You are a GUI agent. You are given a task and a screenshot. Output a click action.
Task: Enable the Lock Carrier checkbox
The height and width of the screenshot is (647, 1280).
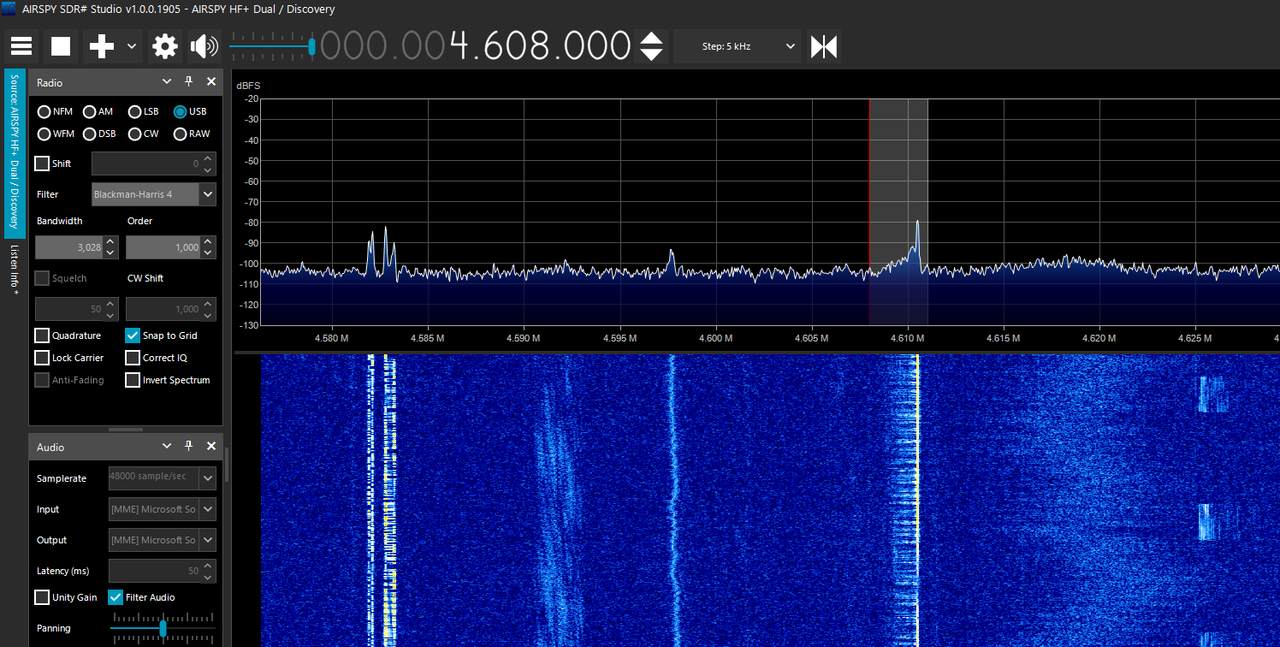tap(42, 358)
